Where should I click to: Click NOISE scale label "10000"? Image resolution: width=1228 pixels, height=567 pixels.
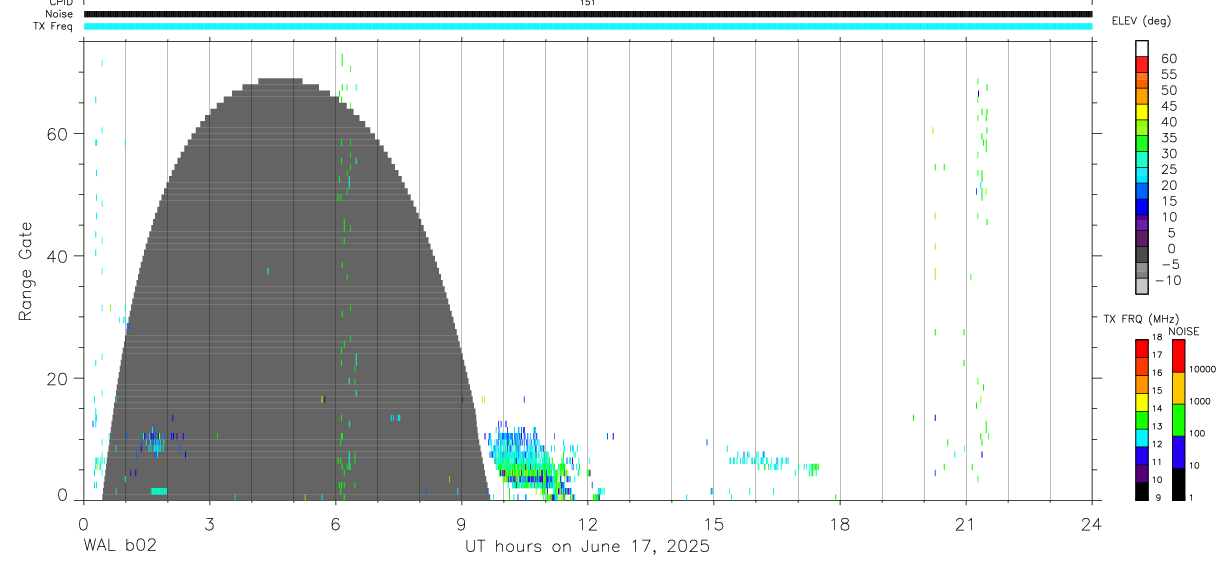1201,369
